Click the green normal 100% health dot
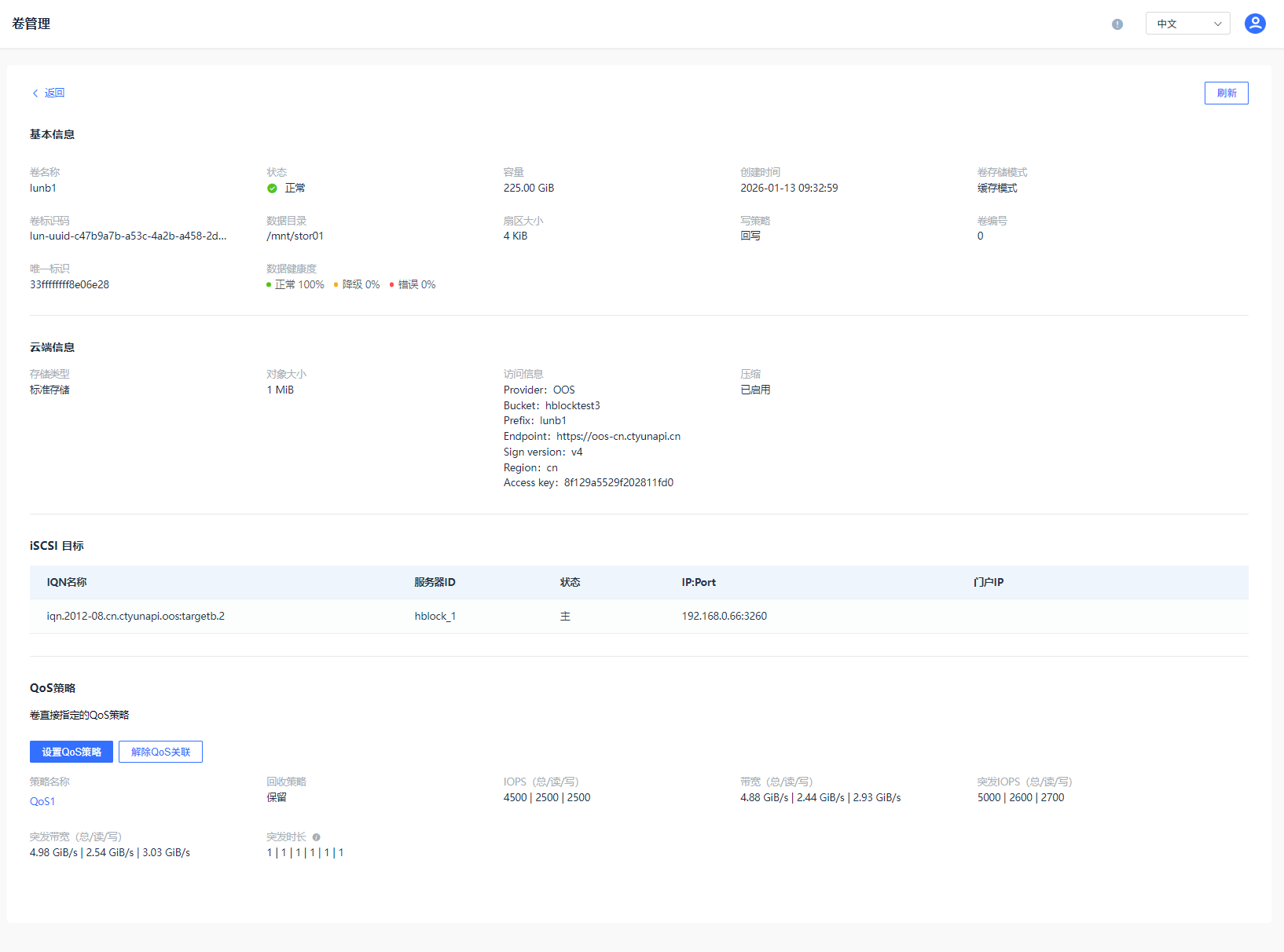Viewport: 1284px width, 952px height. [269, 285]
